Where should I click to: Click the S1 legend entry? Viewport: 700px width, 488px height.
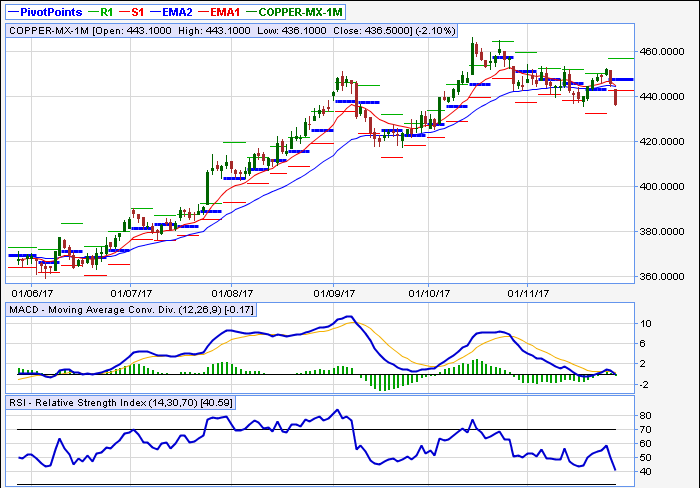click(132, 12)
